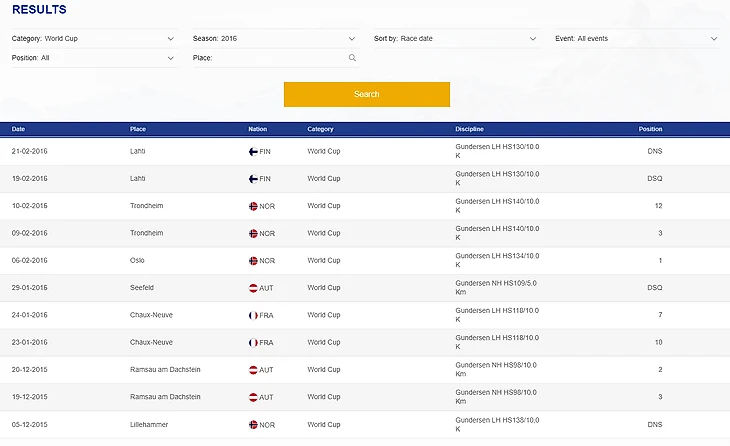Select the Seefeld place entry

(141, 288)
